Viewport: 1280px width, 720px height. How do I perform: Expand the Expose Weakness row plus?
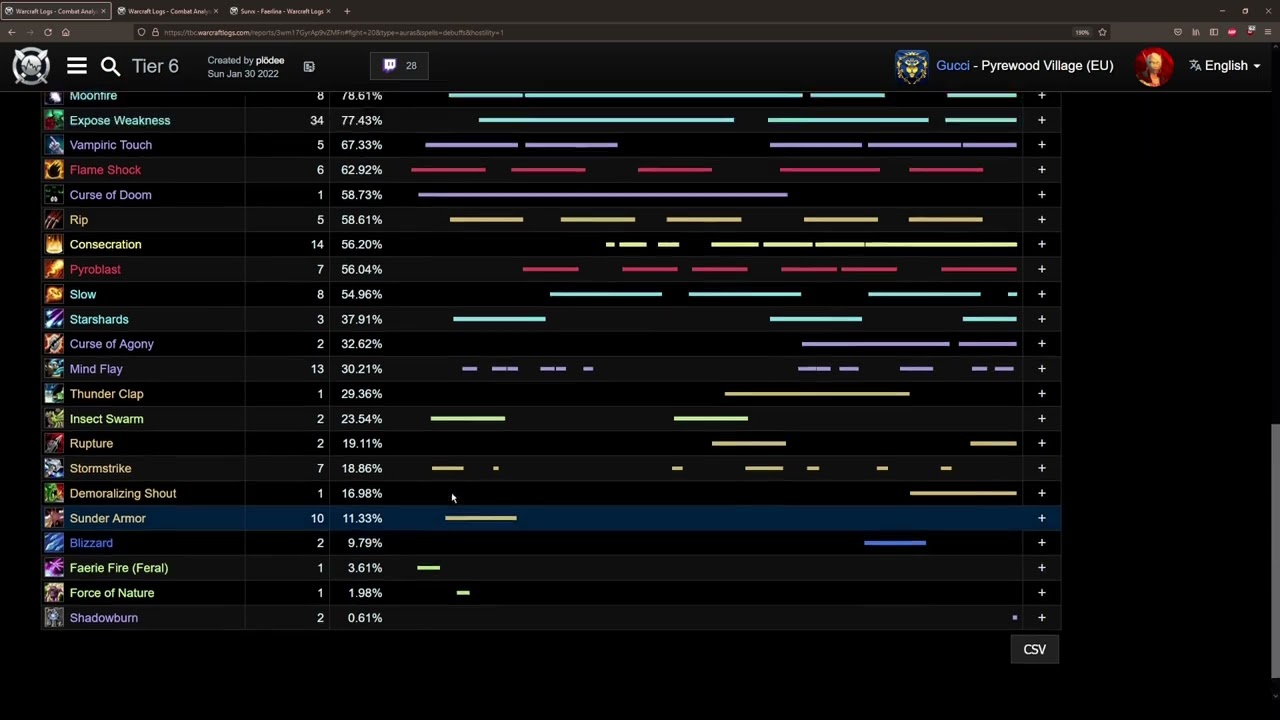[1041, 120]
